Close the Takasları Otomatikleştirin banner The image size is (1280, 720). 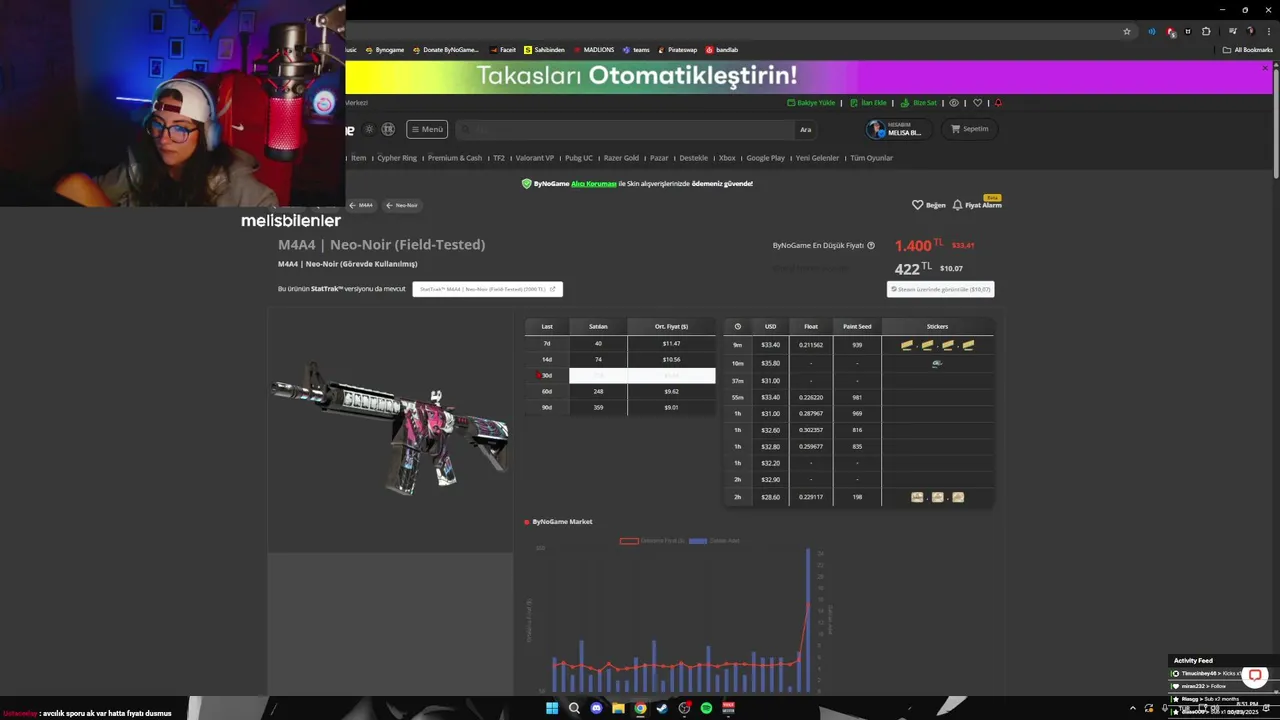pyautogui.click(x=1265, y=68)
